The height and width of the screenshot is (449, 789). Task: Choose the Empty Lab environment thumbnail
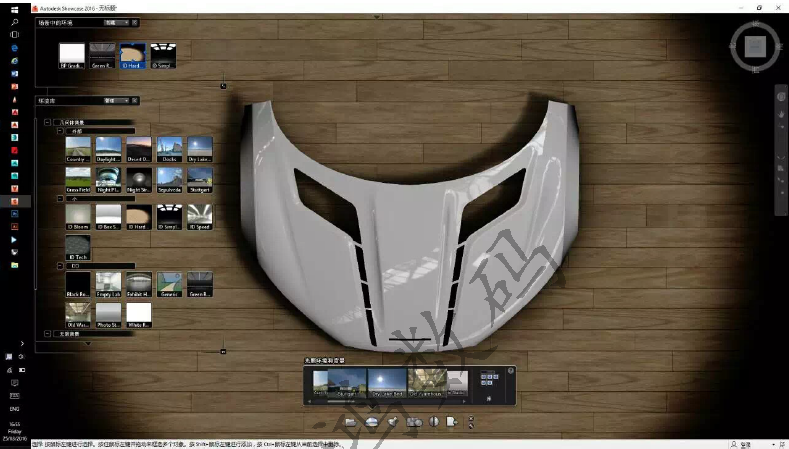click(x=108, y=284)
